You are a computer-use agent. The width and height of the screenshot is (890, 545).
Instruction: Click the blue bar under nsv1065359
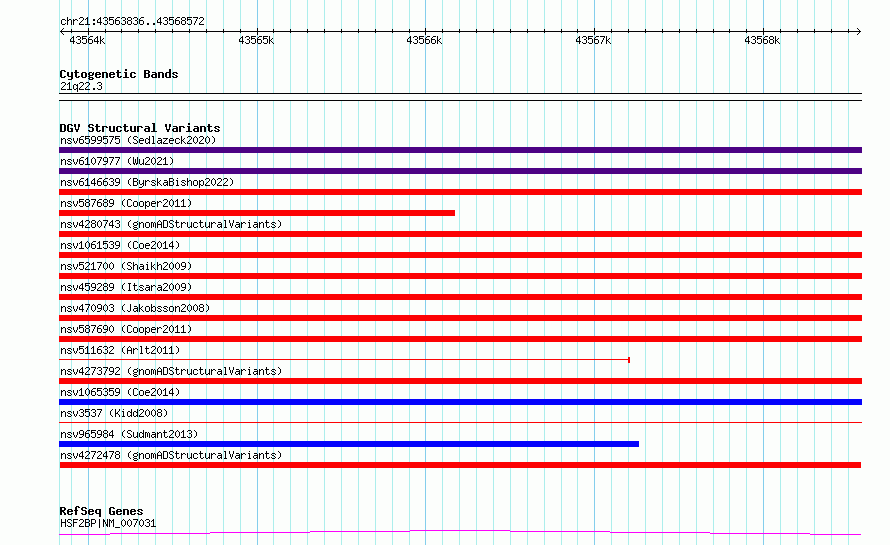(x=460, y=402)
